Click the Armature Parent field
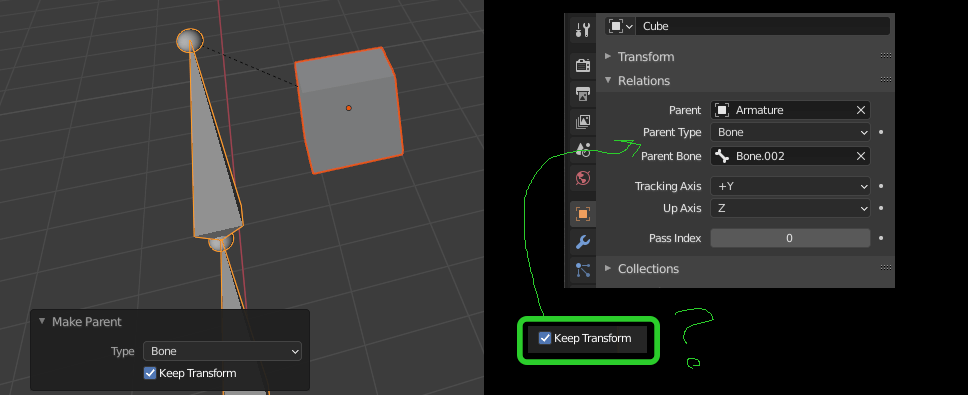Viewport: 968px width, 395px height. (x=790, y=110)
